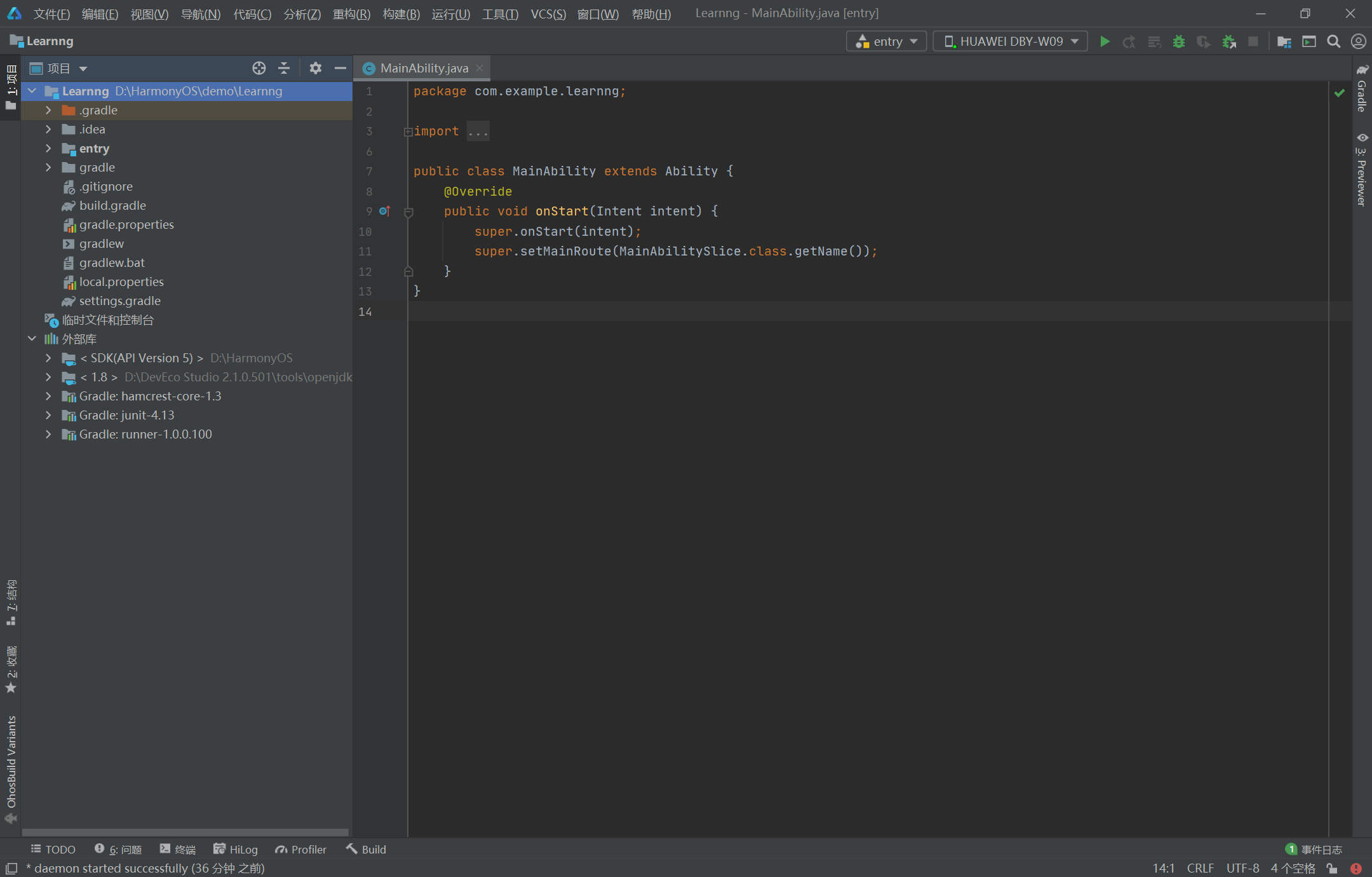Run the entry app with green play button

click(1105, 41)
